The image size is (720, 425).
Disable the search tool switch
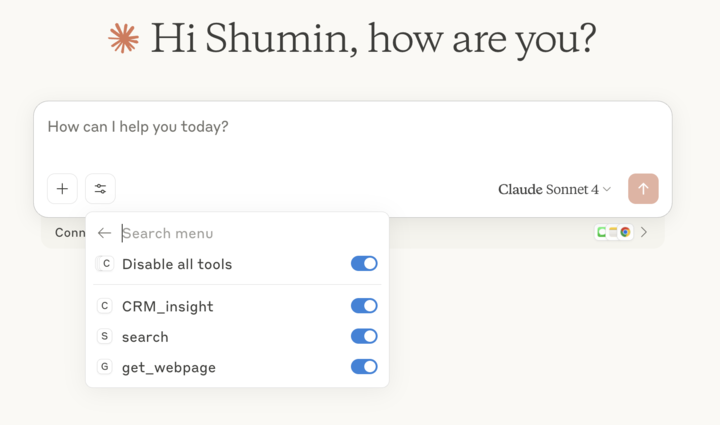pos(364,336)
